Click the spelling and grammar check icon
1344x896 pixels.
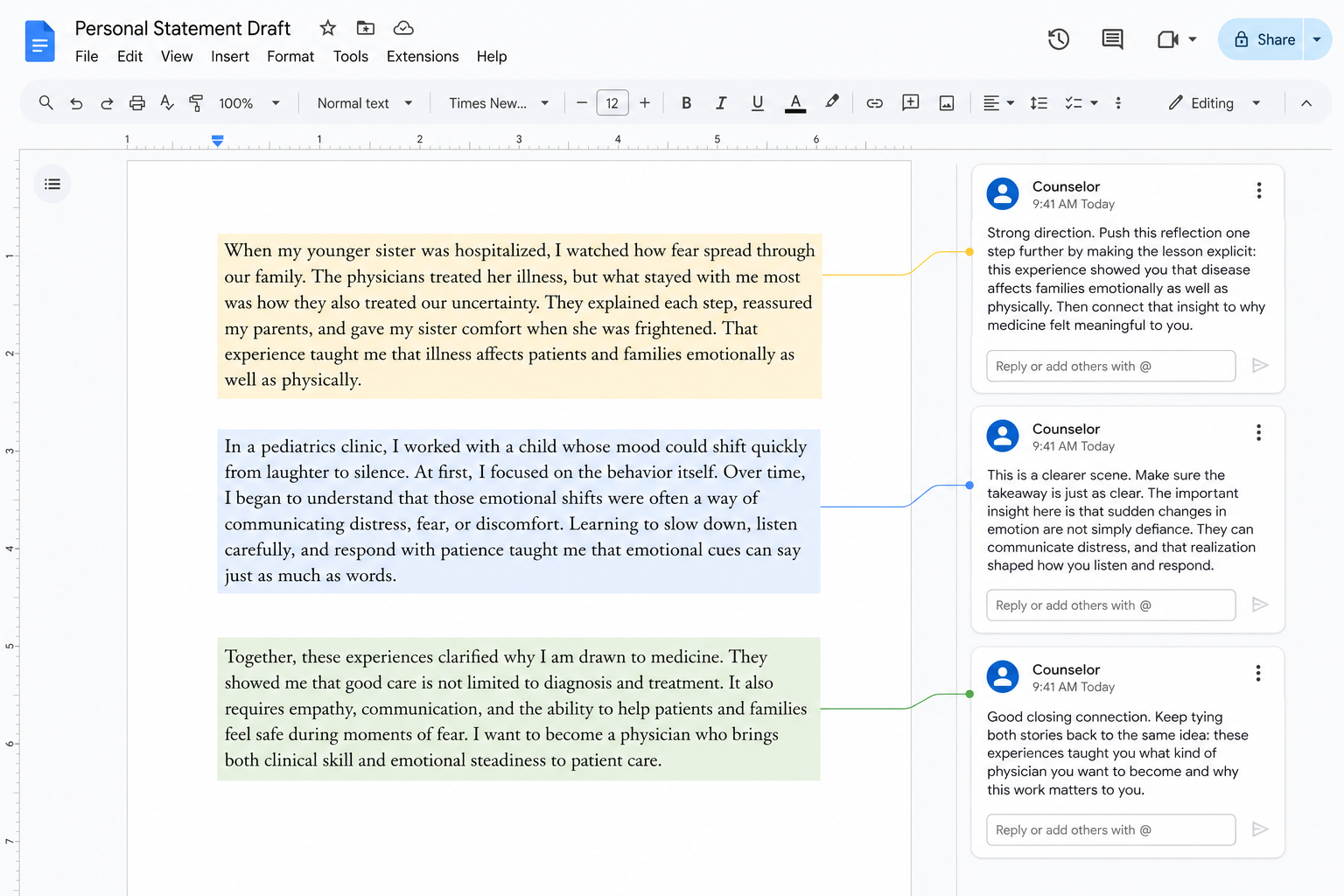(x=167, y=103)
